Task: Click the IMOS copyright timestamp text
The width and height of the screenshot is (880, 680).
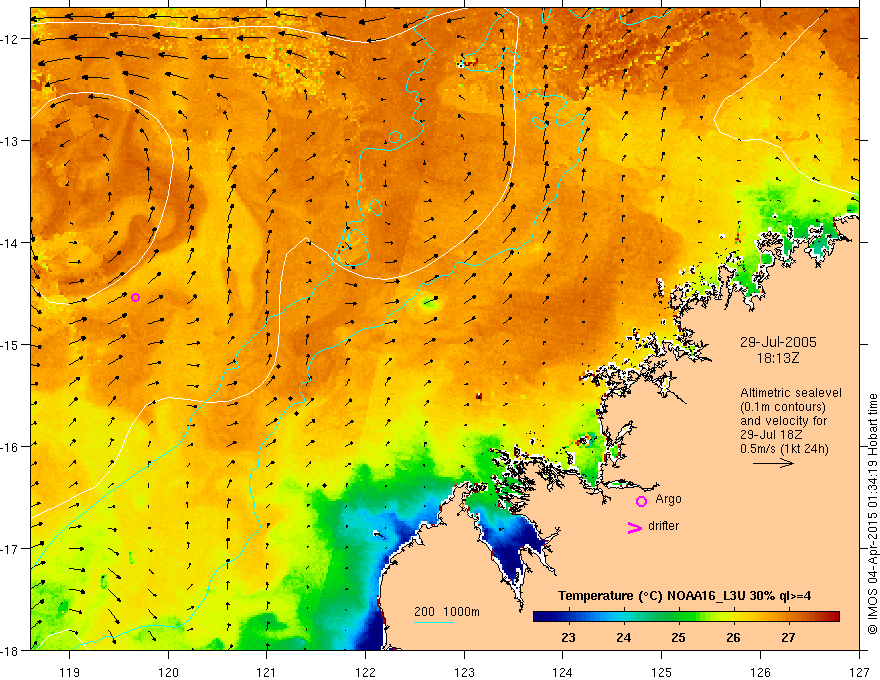Action: click(x=872, y=515)
